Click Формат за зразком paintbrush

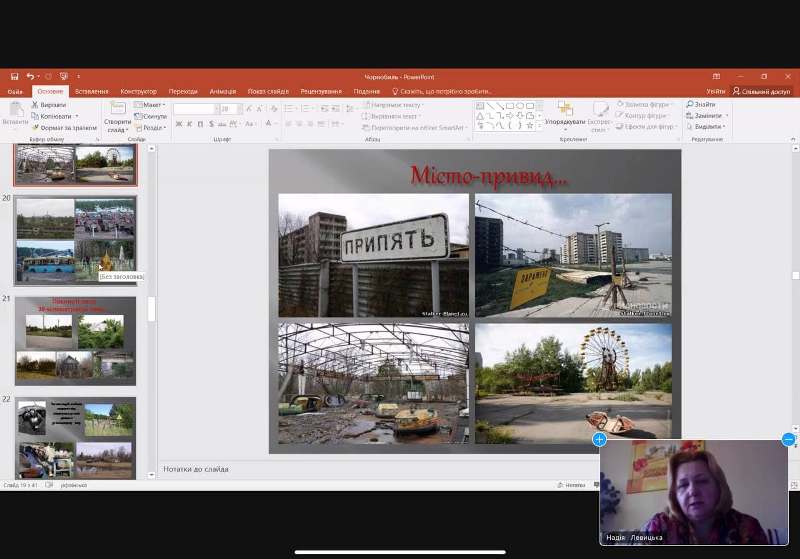point(34,128)
